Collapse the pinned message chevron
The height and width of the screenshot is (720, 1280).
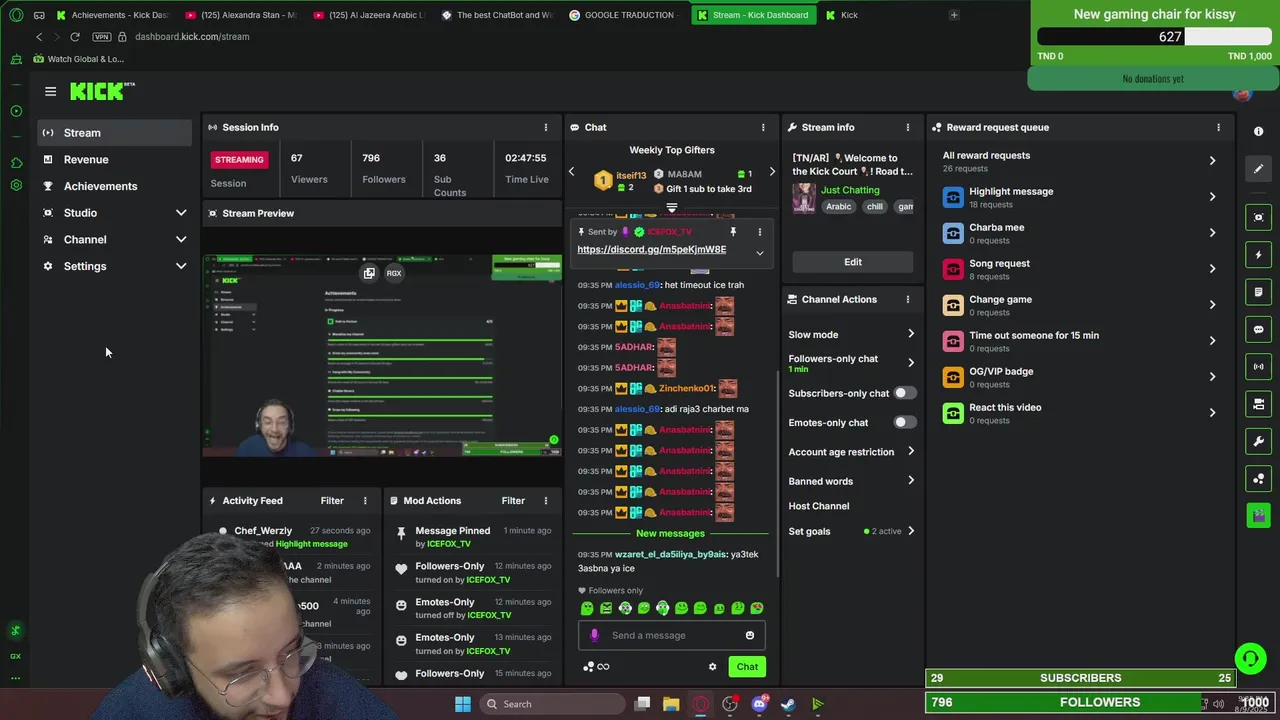click(759, 252)
